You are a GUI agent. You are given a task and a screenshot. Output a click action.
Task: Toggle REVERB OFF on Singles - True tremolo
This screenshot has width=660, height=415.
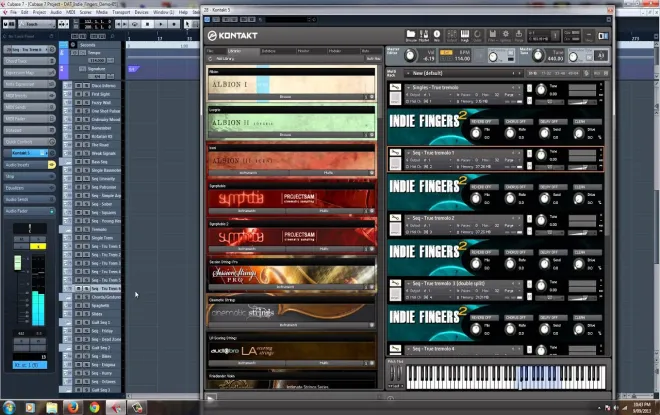tap(482, 122)
